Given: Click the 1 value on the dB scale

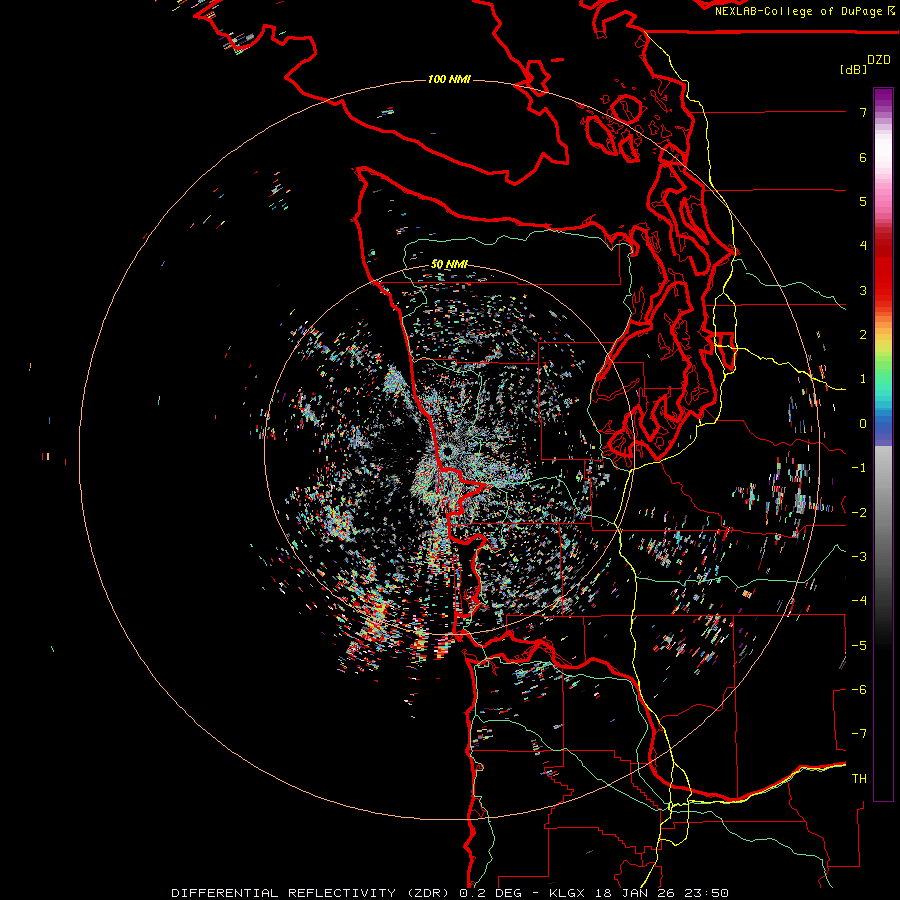Looking at the screenshot, I should coord(863,379).
